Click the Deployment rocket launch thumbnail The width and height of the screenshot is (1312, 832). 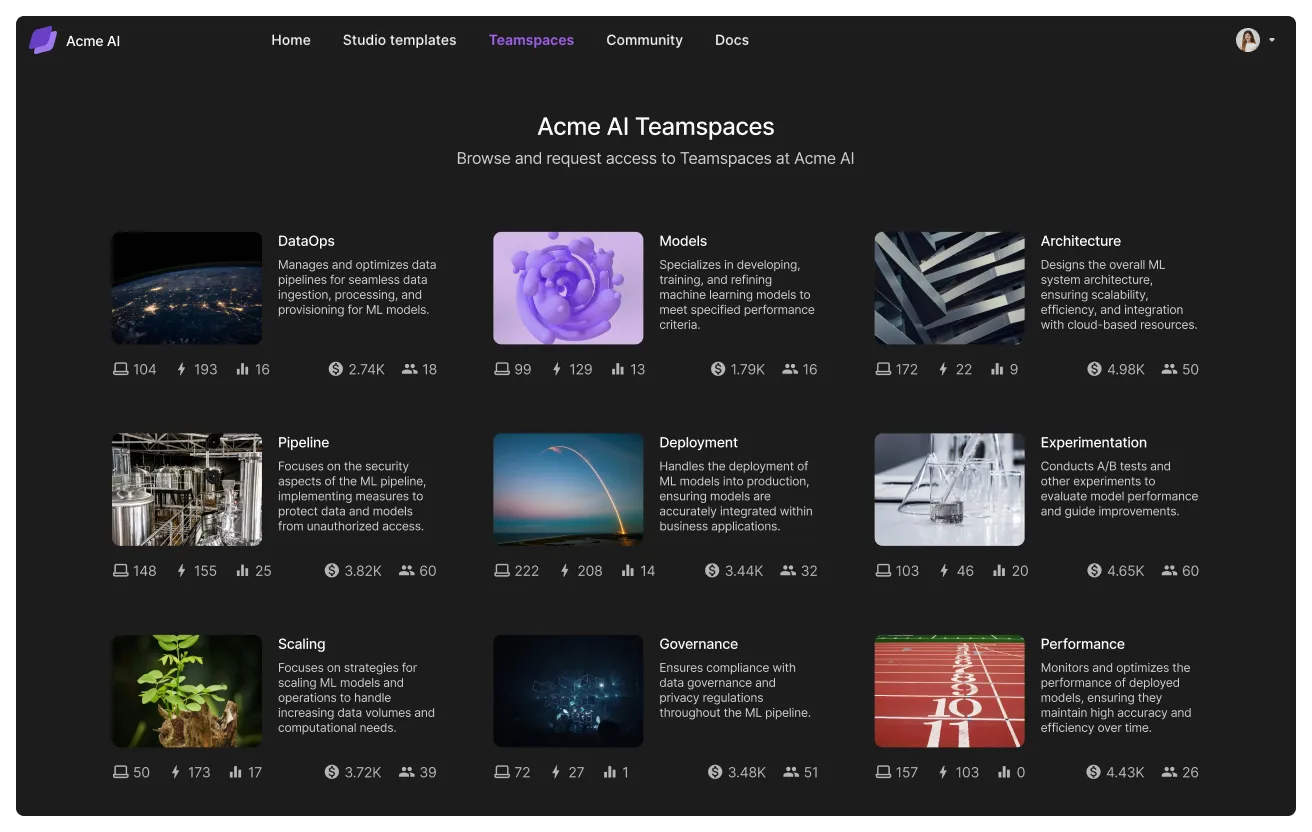coord(568,490)
